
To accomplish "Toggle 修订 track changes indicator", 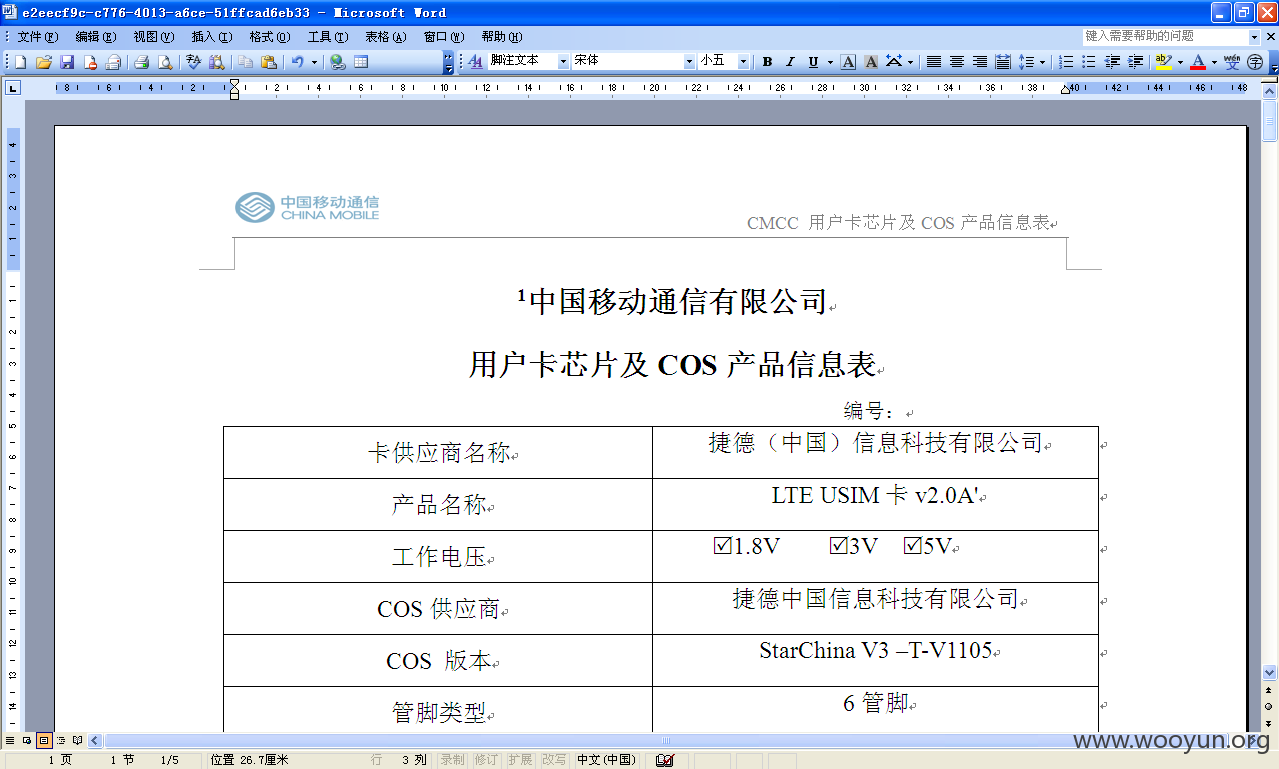I will (x=486, y=760).
